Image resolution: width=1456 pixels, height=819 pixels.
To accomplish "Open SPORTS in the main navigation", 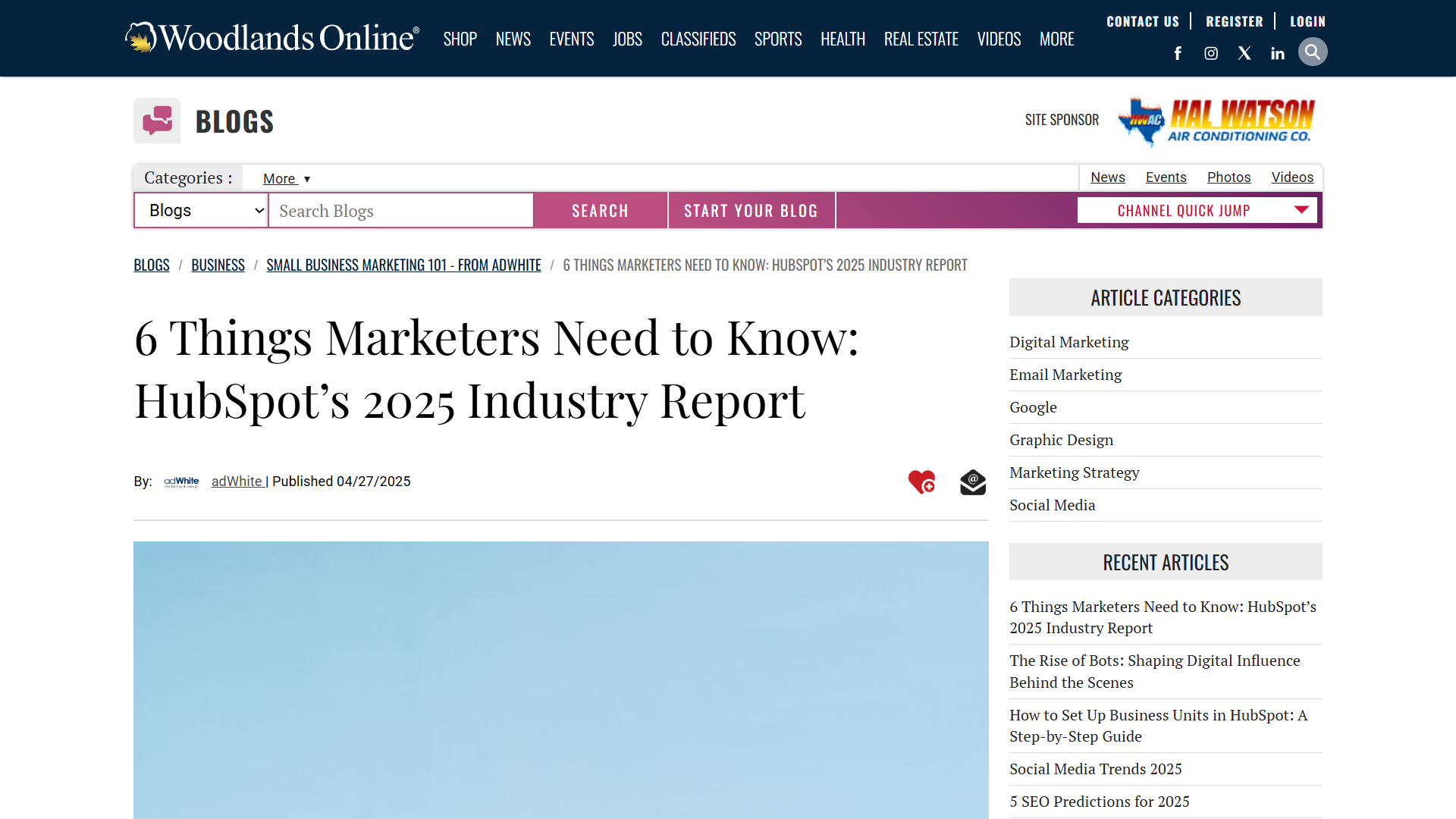I will pos(778,39).
